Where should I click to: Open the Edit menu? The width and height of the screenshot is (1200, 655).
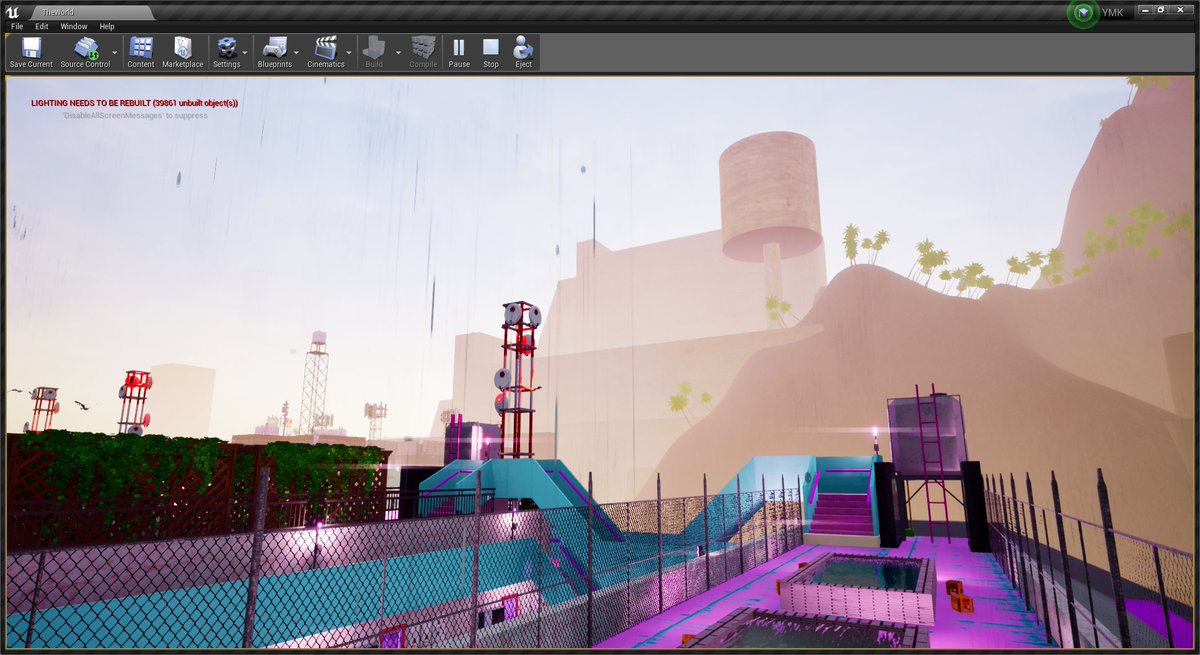(x=41, y=26)
